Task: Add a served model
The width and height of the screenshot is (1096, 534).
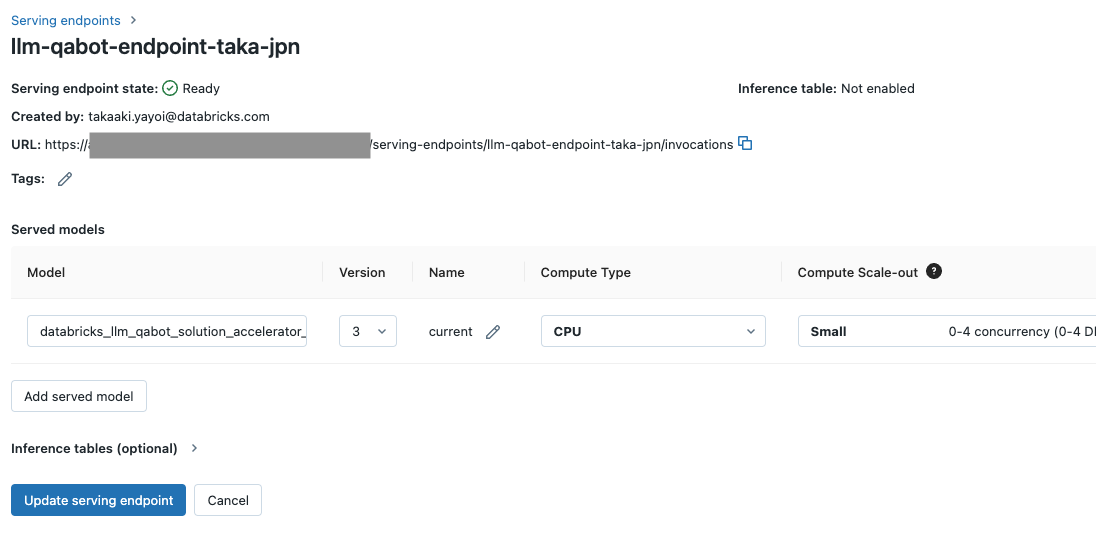Action: (79, 396)
